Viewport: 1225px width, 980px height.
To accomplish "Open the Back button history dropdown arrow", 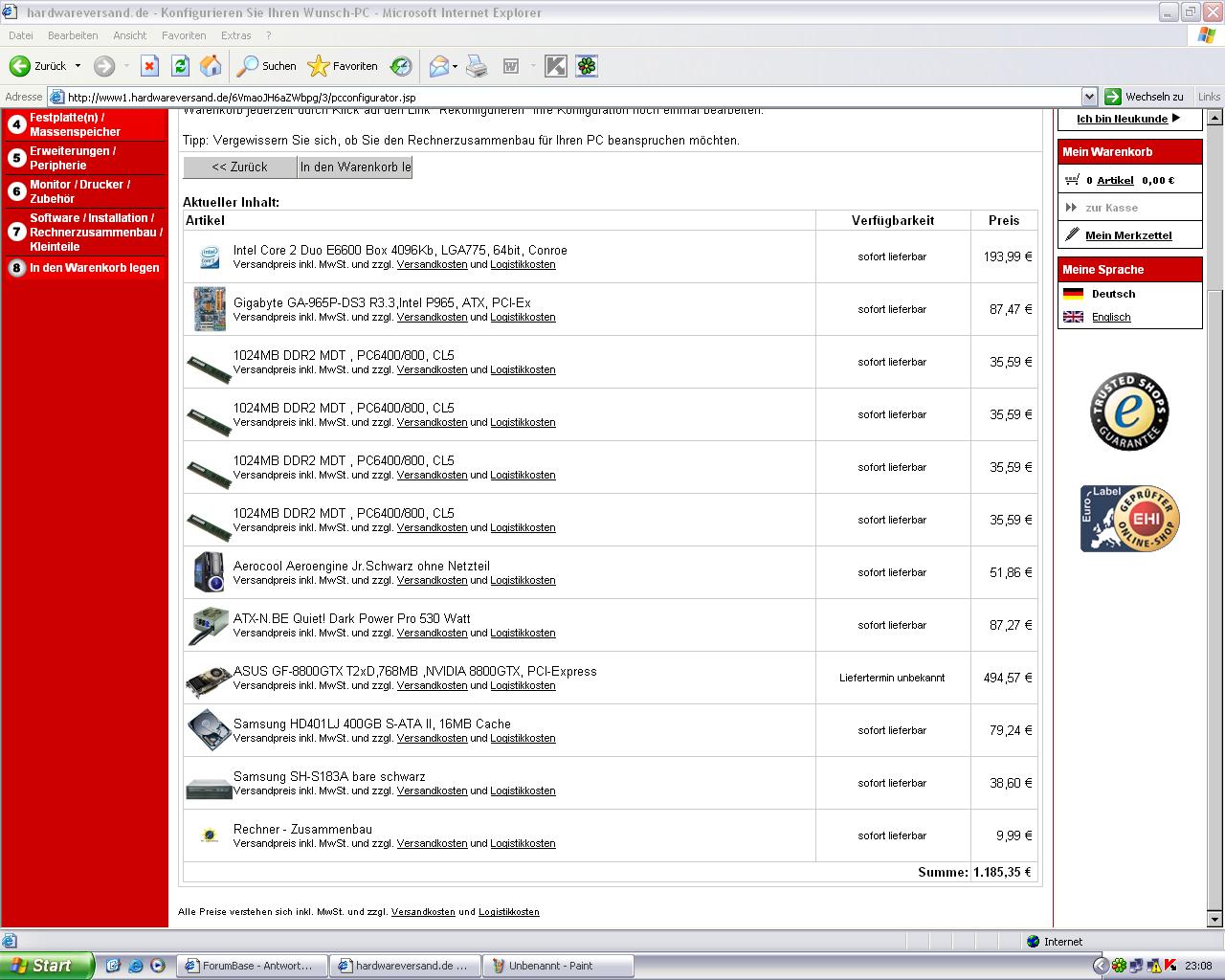I will pos(78,66).
